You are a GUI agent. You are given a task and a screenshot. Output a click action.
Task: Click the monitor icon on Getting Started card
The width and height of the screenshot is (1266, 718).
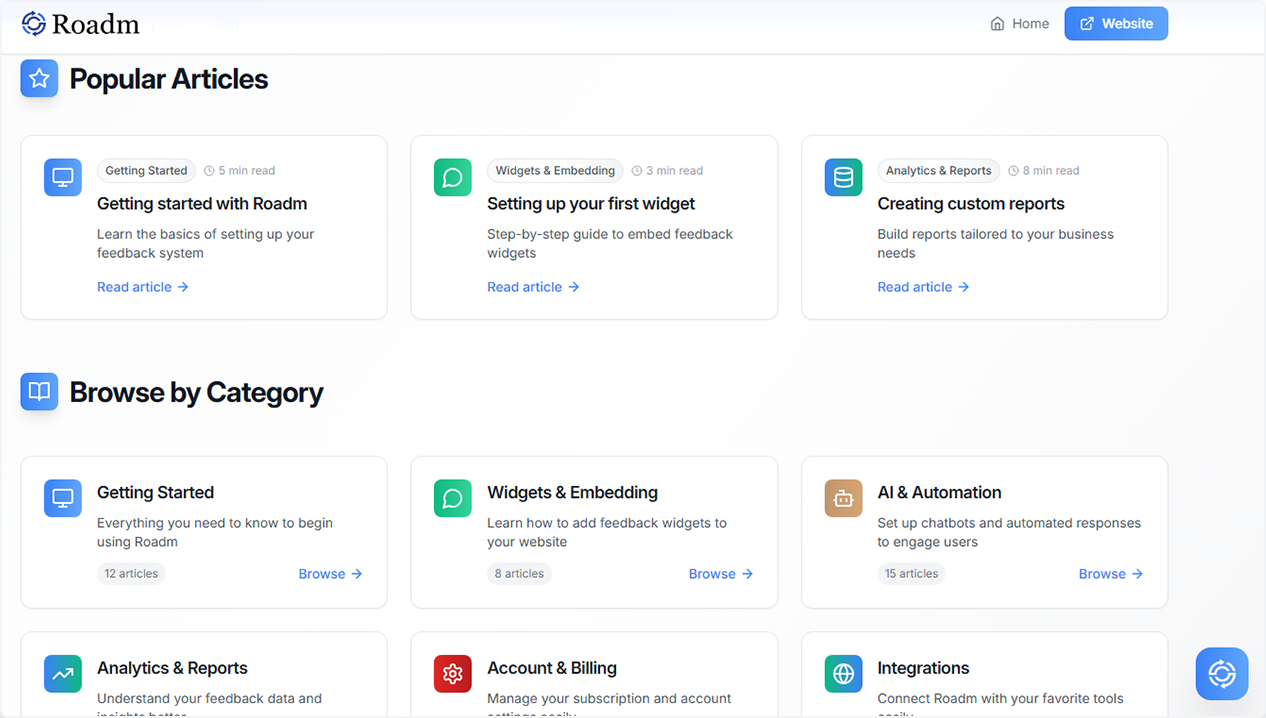click(62, 177)
